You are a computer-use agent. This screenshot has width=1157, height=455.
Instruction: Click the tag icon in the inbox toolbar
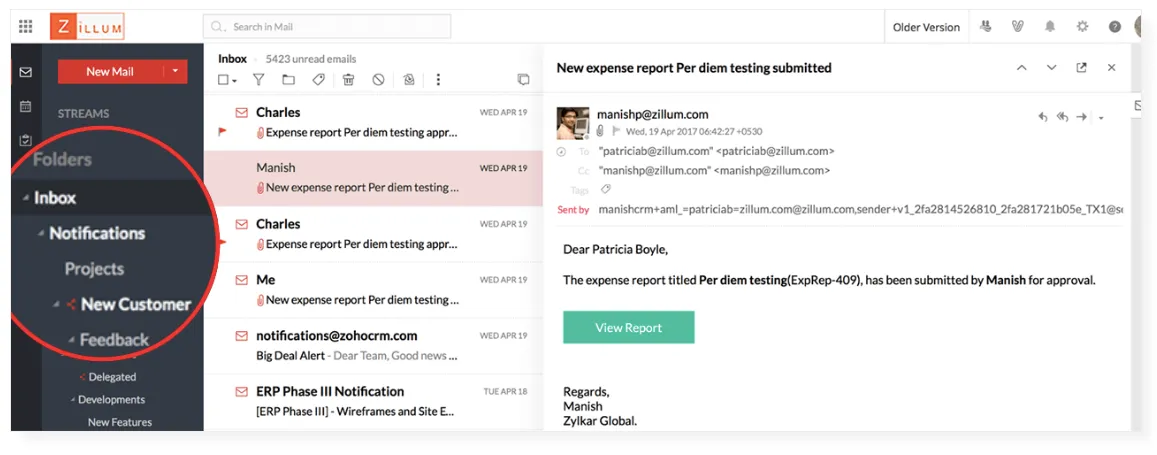[x=318, y=80]
